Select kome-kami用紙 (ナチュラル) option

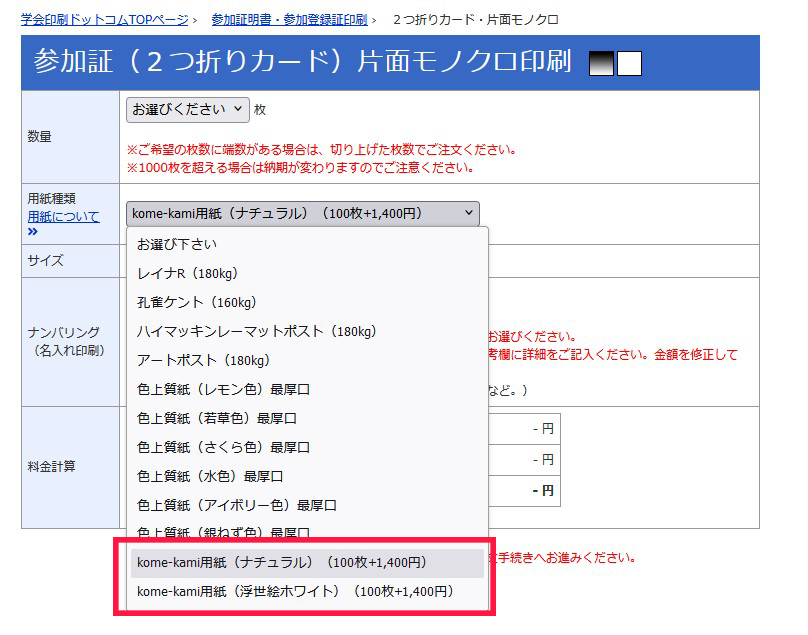[282, 563]
